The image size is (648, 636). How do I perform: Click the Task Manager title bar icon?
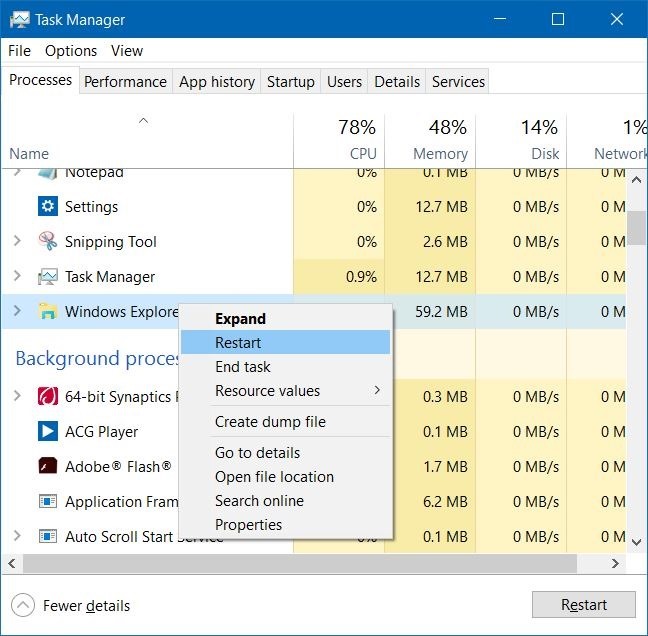19,19
